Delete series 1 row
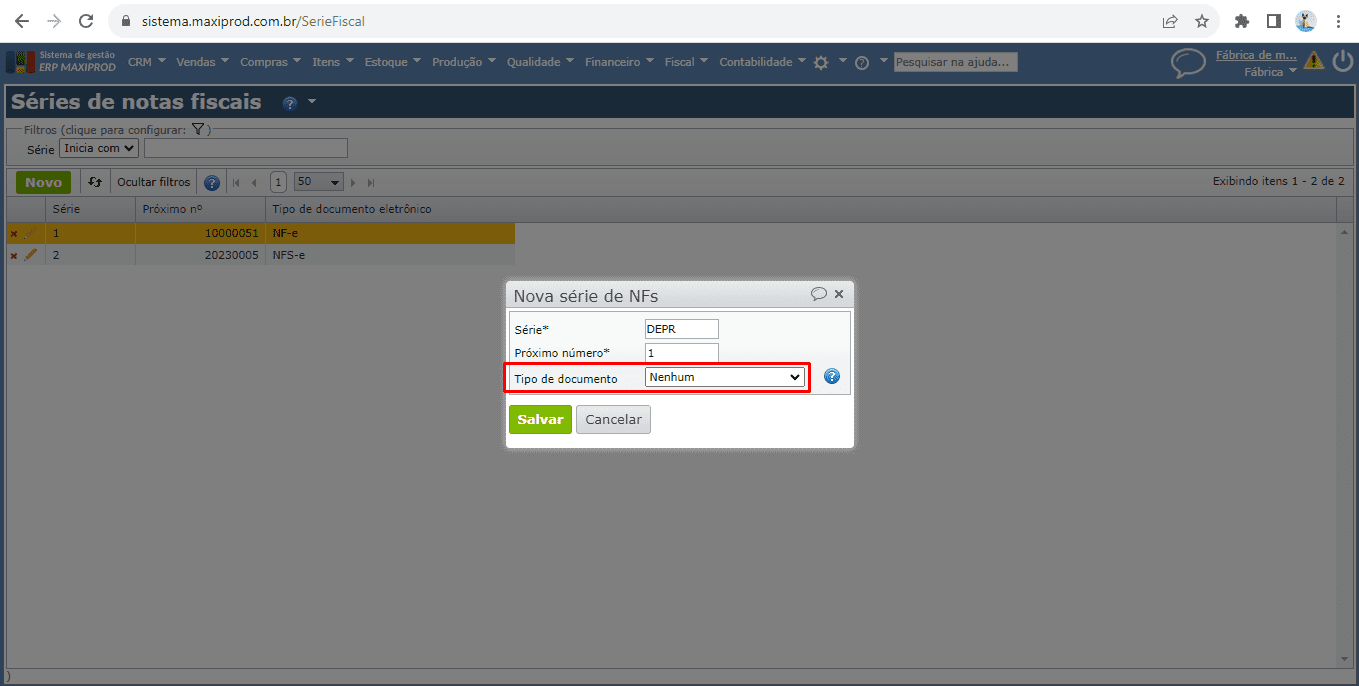1359x686 pixels. [14, 233]
